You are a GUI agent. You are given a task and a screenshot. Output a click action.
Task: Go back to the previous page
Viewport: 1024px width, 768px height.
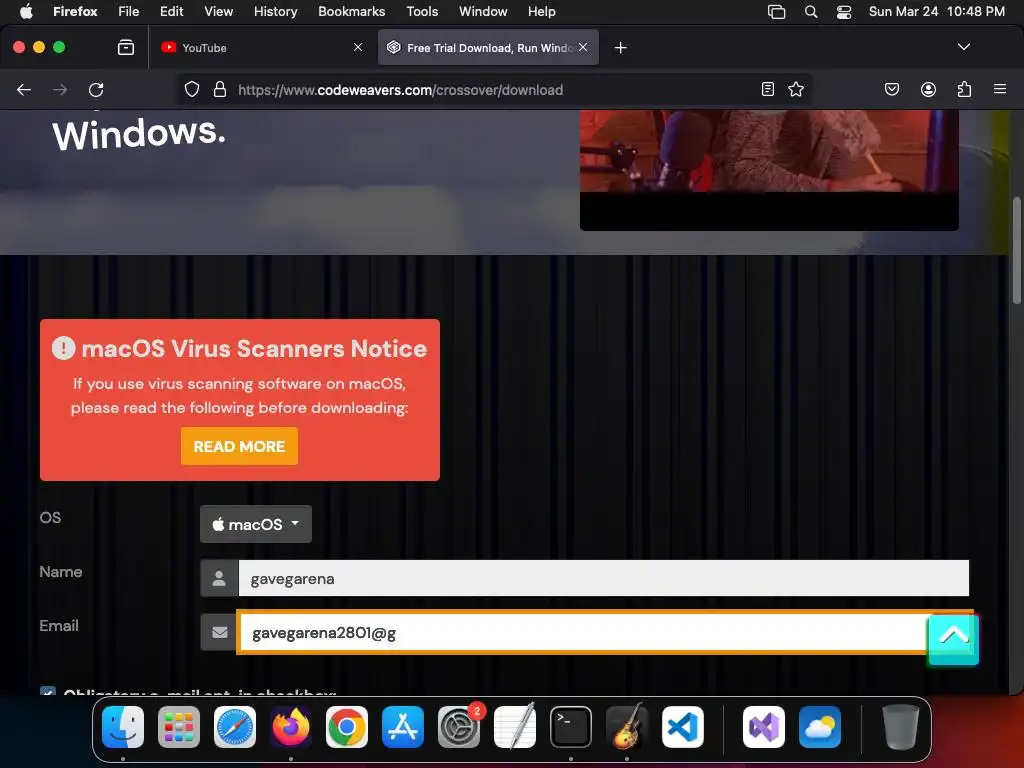point(24,89)
